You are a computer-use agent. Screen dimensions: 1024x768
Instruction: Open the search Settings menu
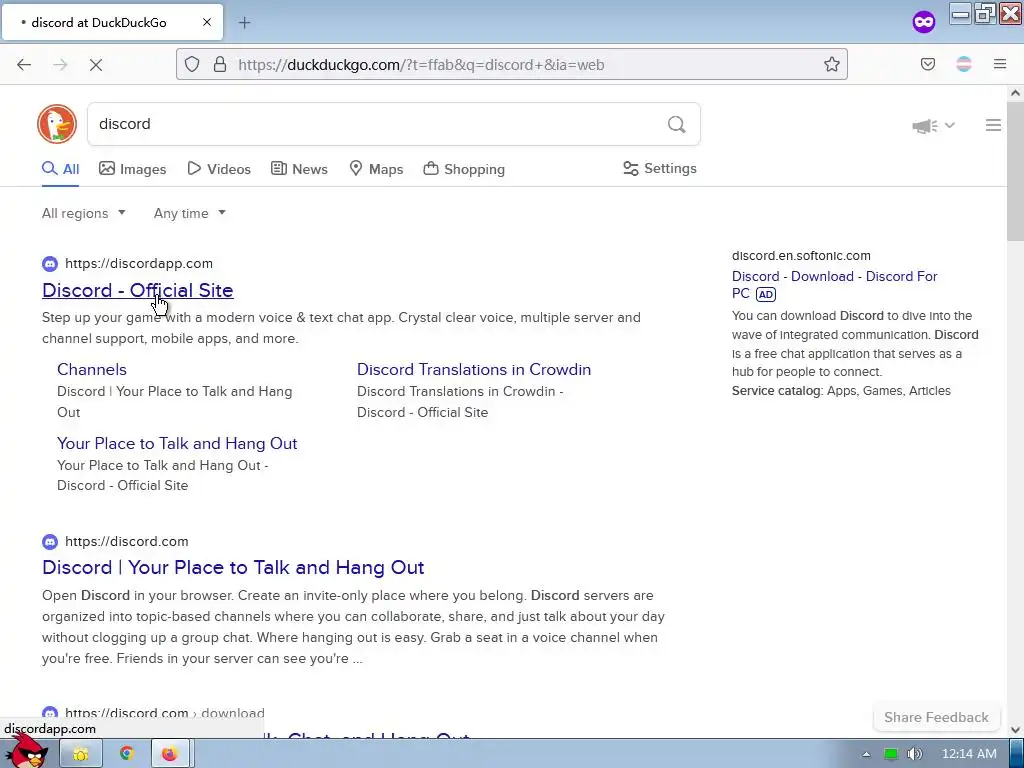pos(660,168)
